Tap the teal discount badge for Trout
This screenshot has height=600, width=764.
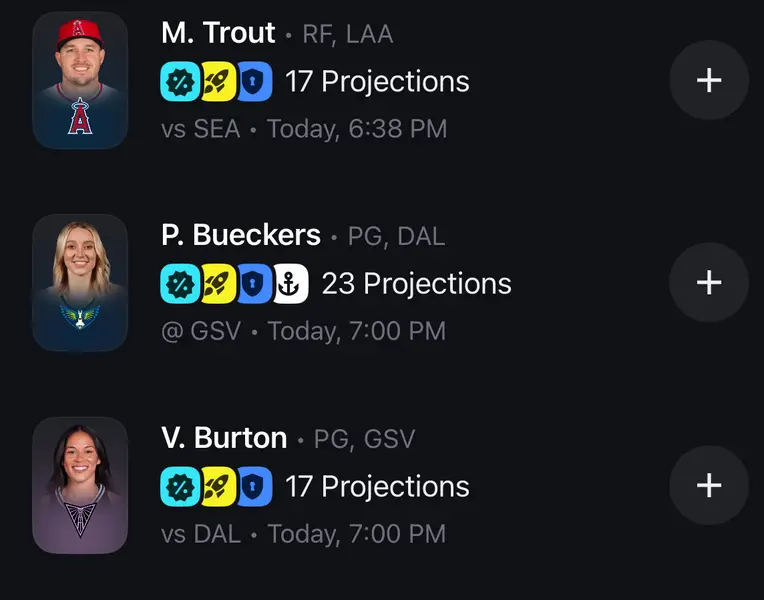181,81
